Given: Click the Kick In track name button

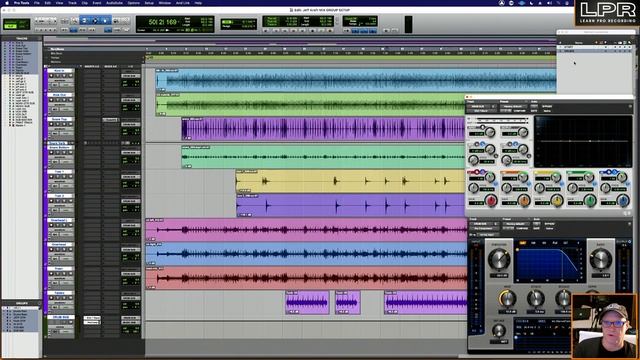Looking at the screenshot, I should [x=60, y=71].
